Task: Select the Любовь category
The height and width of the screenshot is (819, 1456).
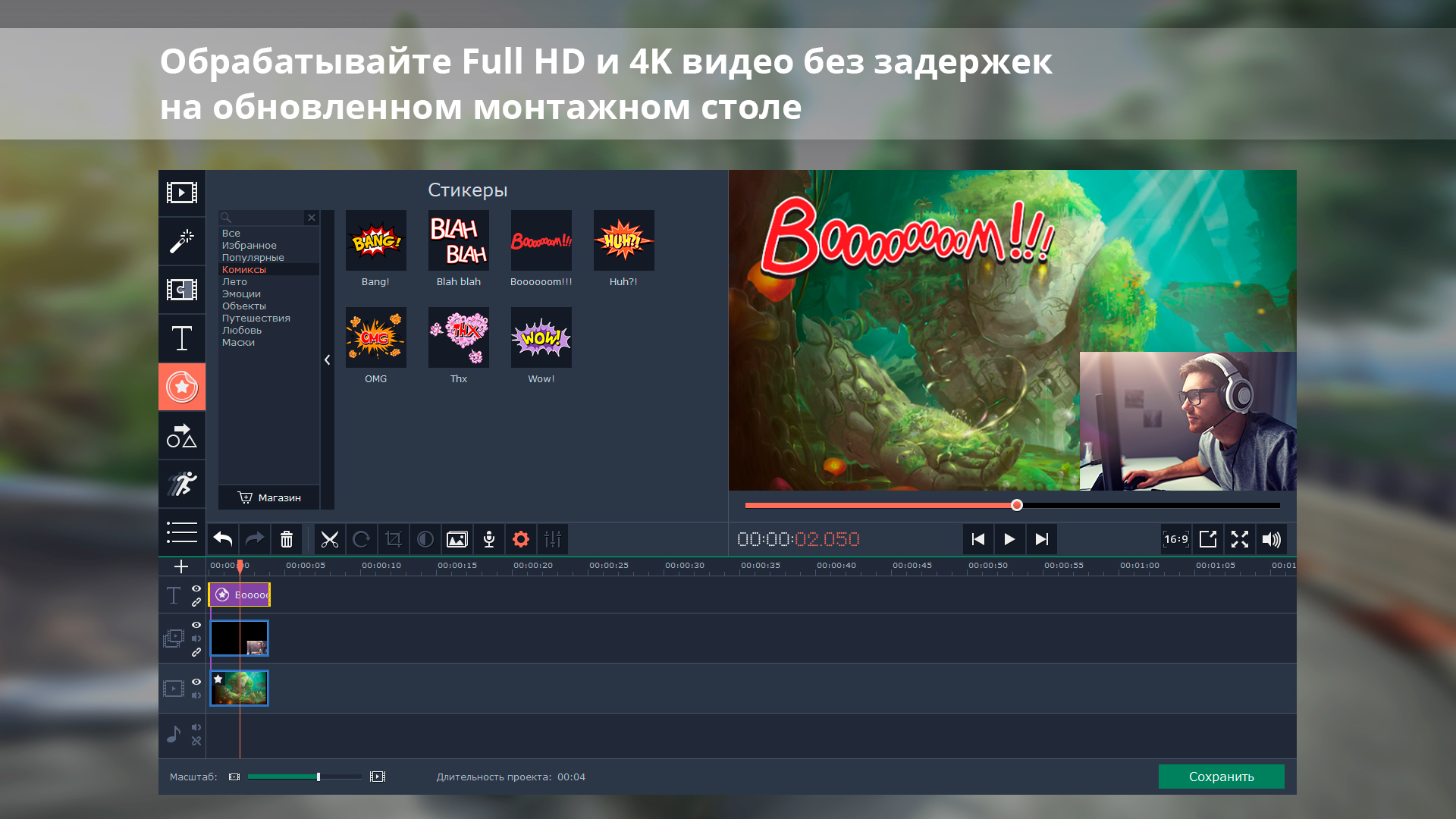Action: click(x=242, y=331)
